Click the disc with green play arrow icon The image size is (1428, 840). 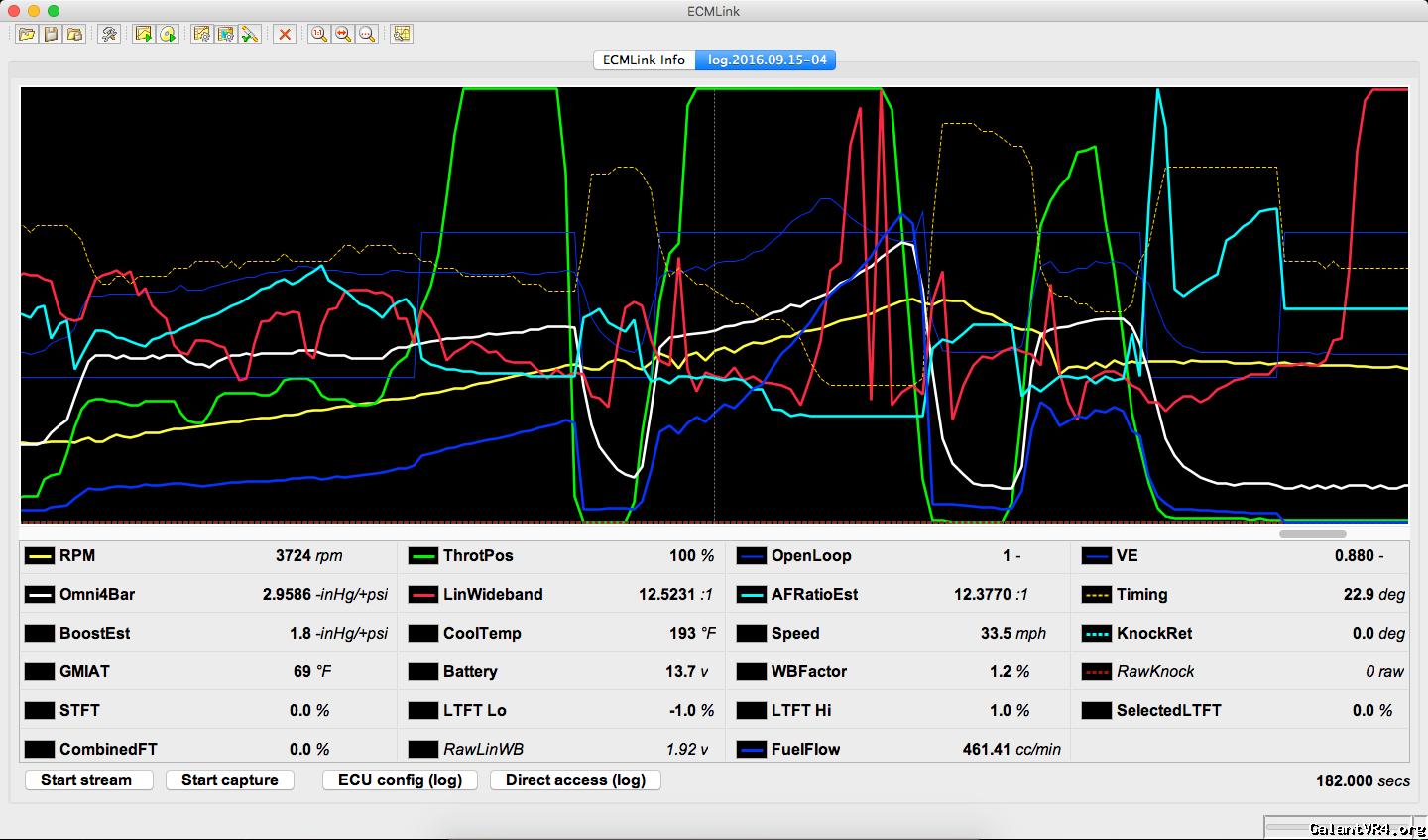coord(168,34)
